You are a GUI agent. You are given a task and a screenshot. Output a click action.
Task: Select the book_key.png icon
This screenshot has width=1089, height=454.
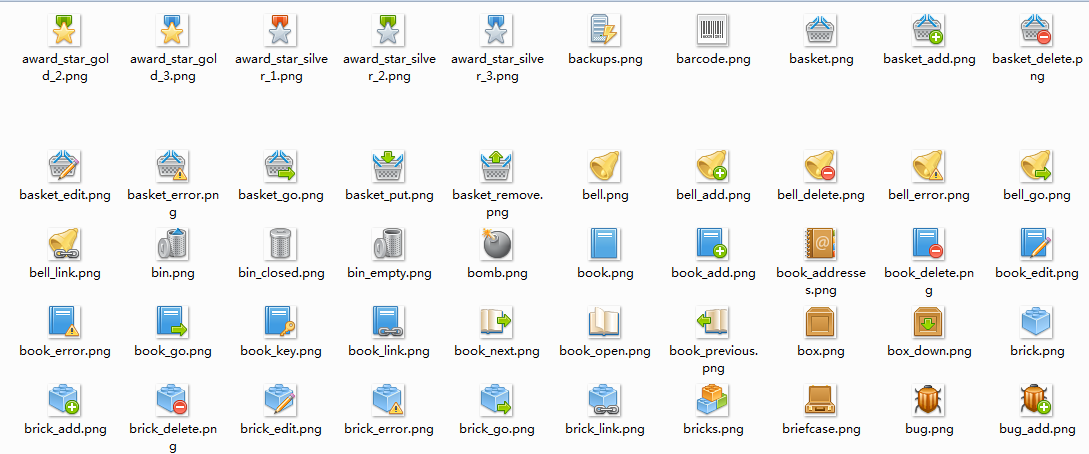(x=281, y=321)
